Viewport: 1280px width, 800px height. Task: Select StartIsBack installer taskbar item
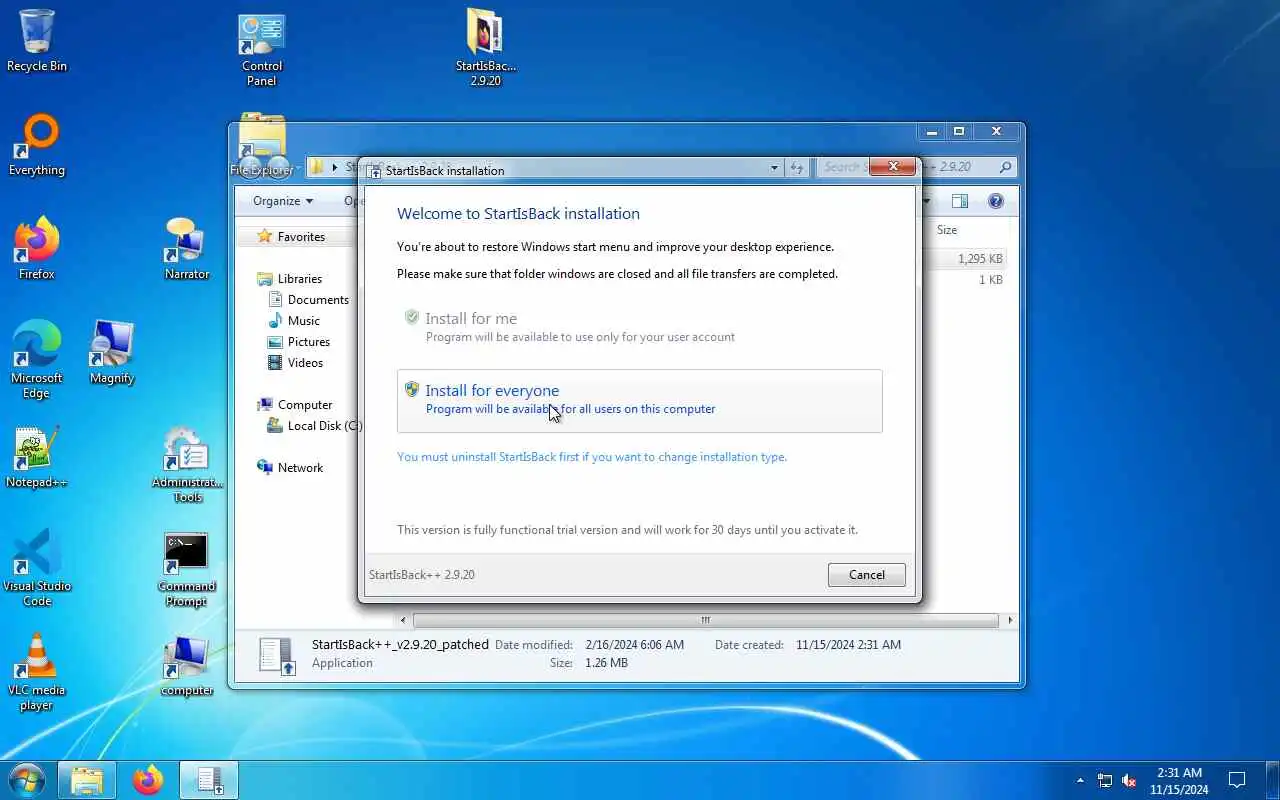point(209,780)
